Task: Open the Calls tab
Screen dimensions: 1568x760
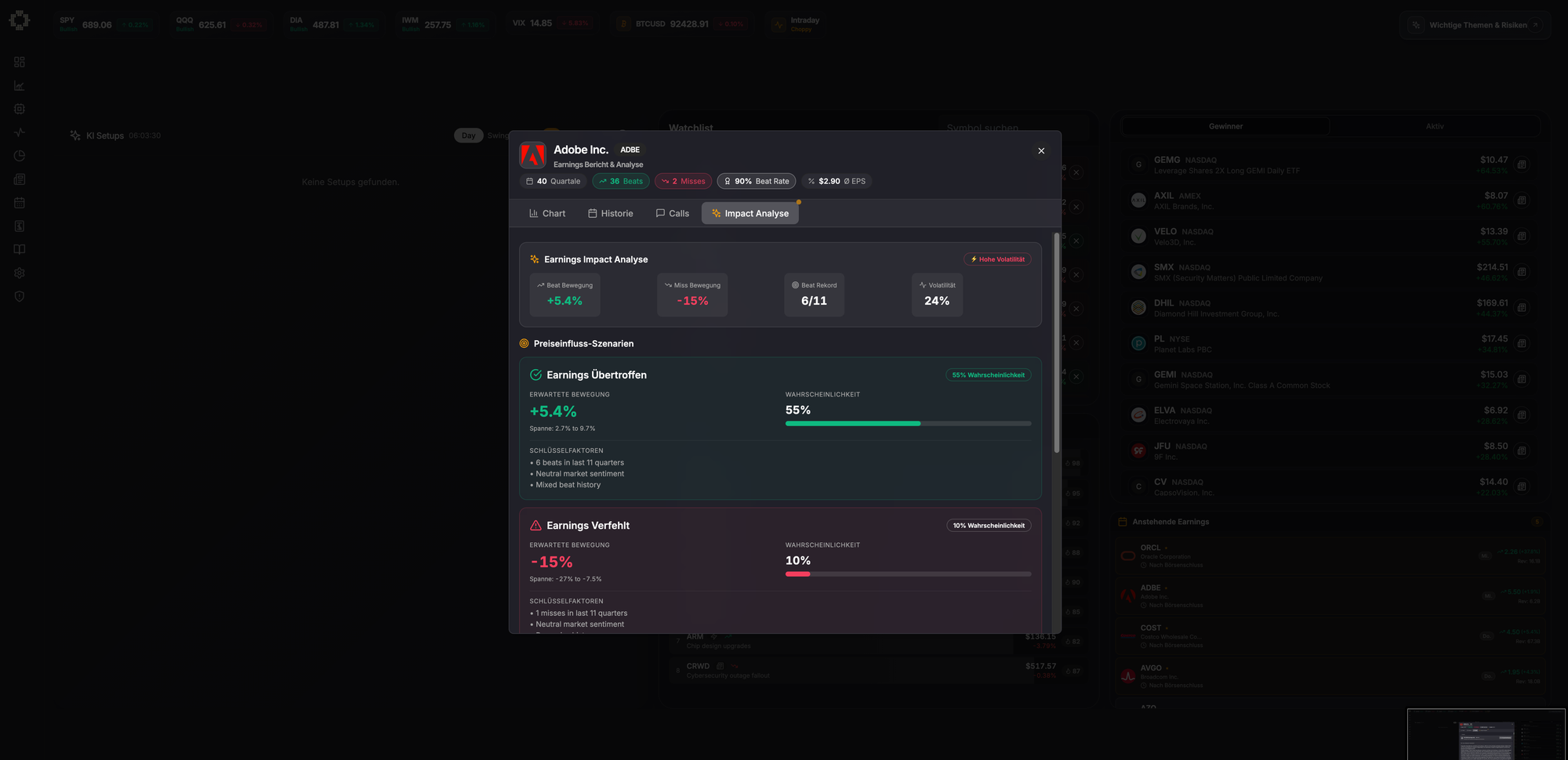Action: [673, 213]
